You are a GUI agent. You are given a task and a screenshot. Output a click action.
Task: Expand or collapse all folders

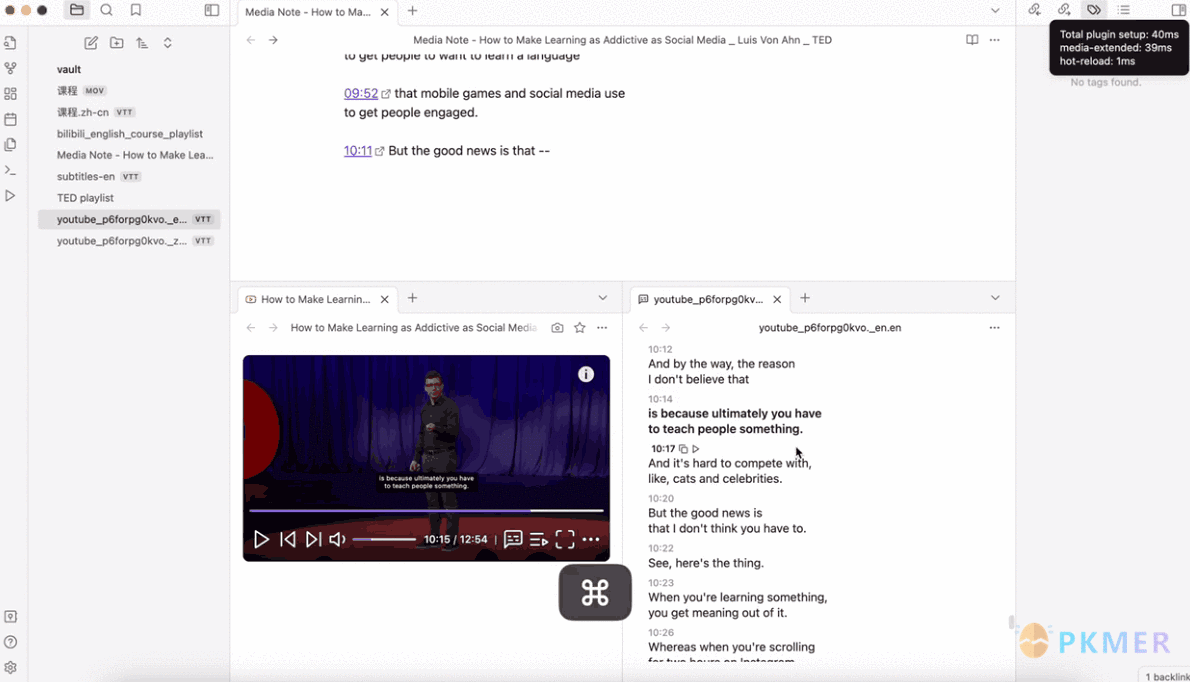tap(168, 42)
